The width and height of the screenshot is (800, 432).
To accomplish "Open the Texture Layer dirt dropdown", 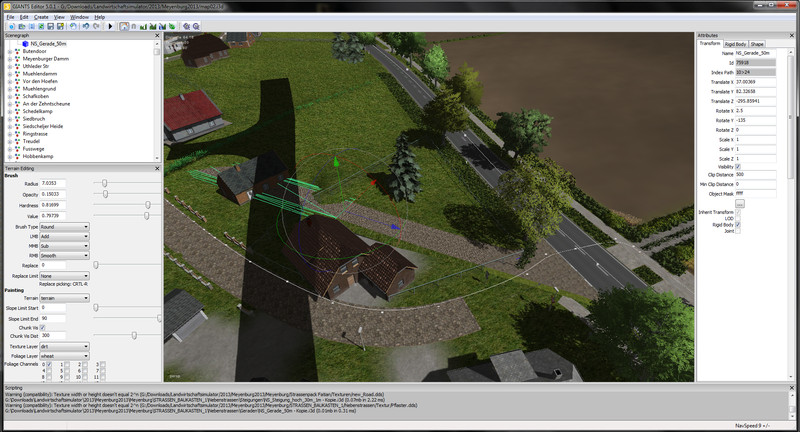I will (x=64, y=346).
